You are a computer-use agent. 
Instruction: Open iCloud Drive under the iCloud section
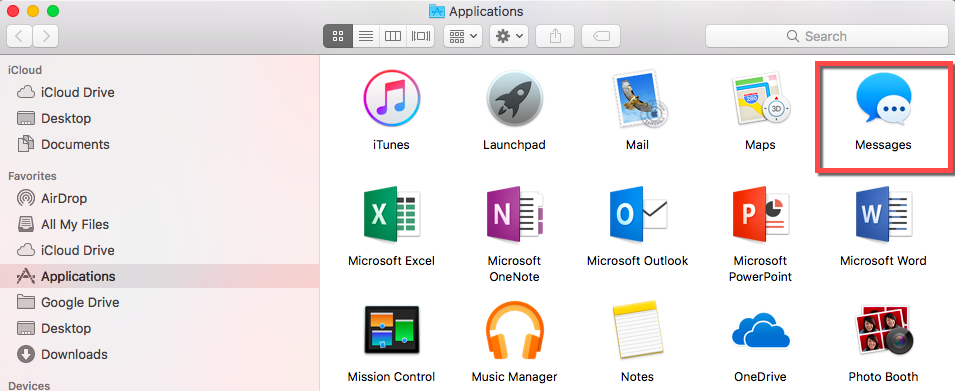point(160,92)
